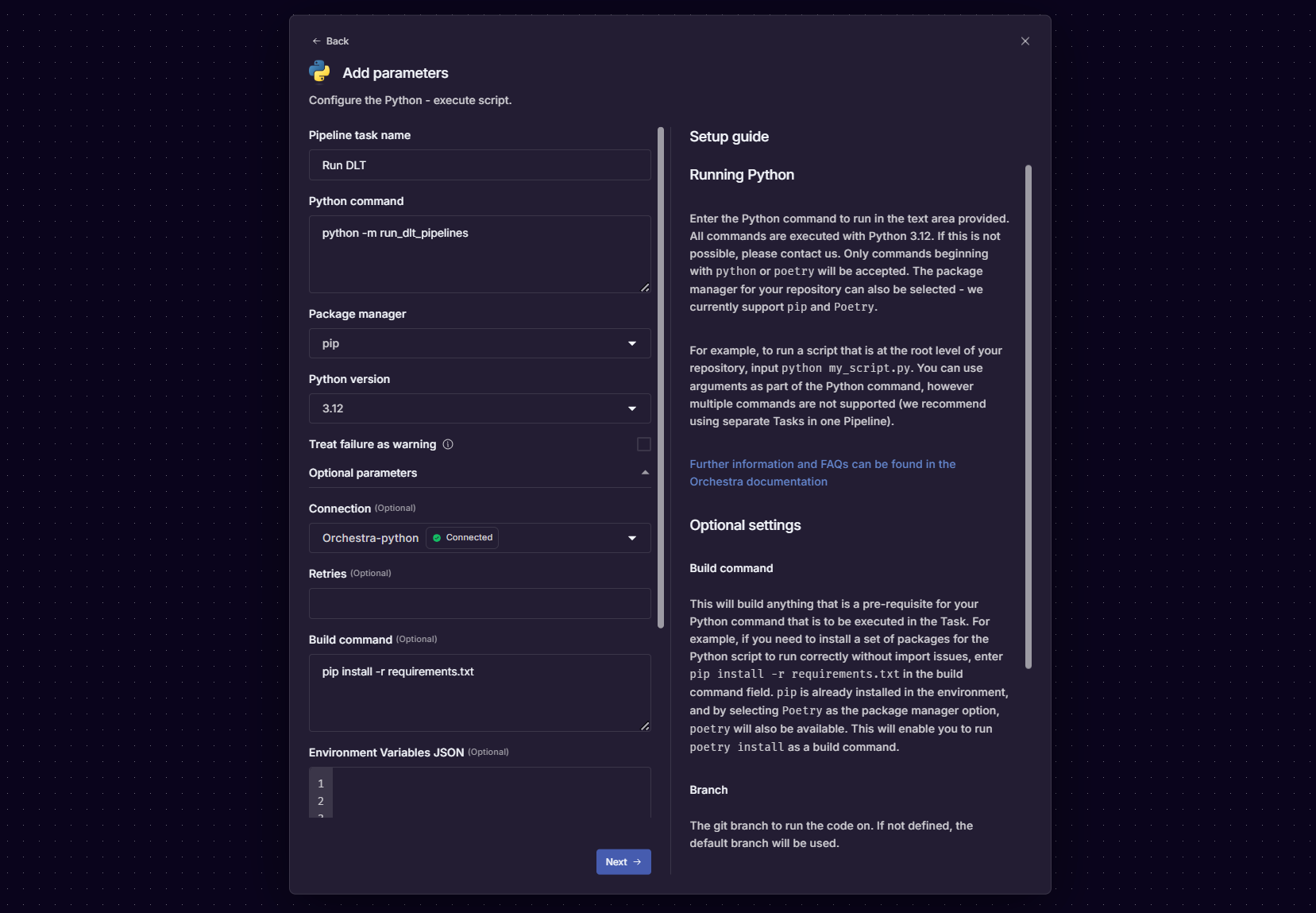This screenshot has width=1316, height=913.
Task: Click the Pipeline task name field
Action: click(480, 165)
